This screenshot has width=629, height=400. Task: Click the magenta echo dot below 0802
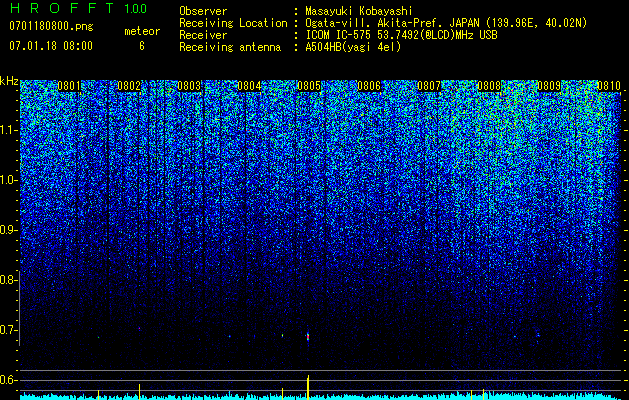pos(139,328)
